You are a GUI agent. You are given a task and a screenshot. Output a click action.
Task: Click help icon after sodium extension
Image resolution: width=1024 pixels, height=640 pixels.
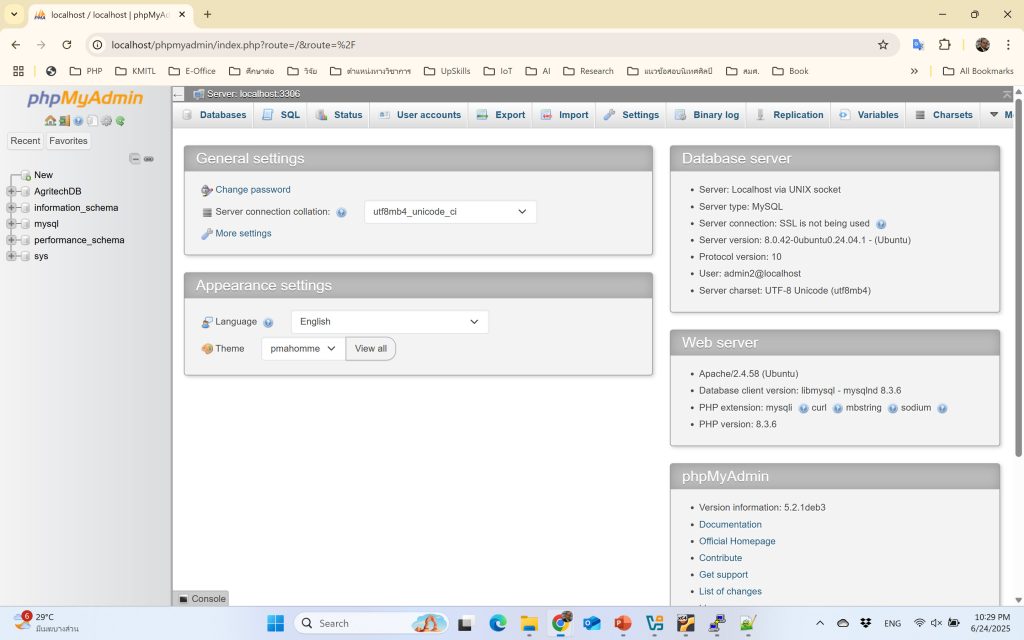[942, 408]
